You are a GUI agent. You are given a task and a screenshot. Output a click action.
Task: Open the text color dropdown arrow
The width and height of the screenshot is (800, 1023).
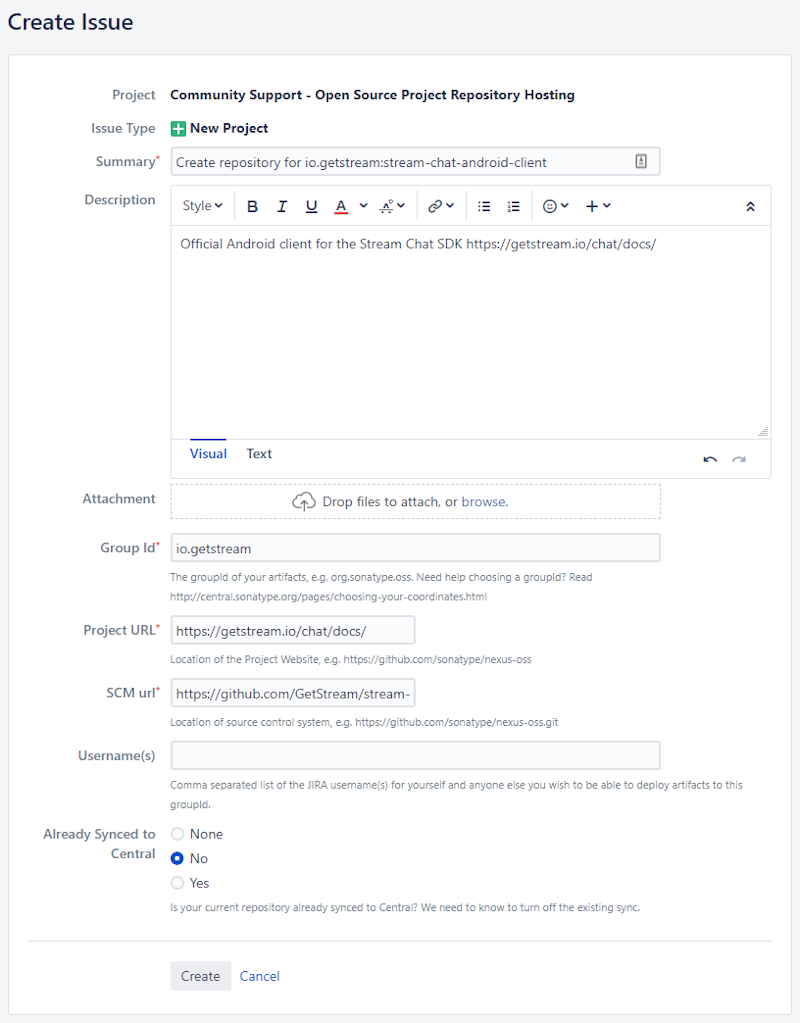[363, 206]
